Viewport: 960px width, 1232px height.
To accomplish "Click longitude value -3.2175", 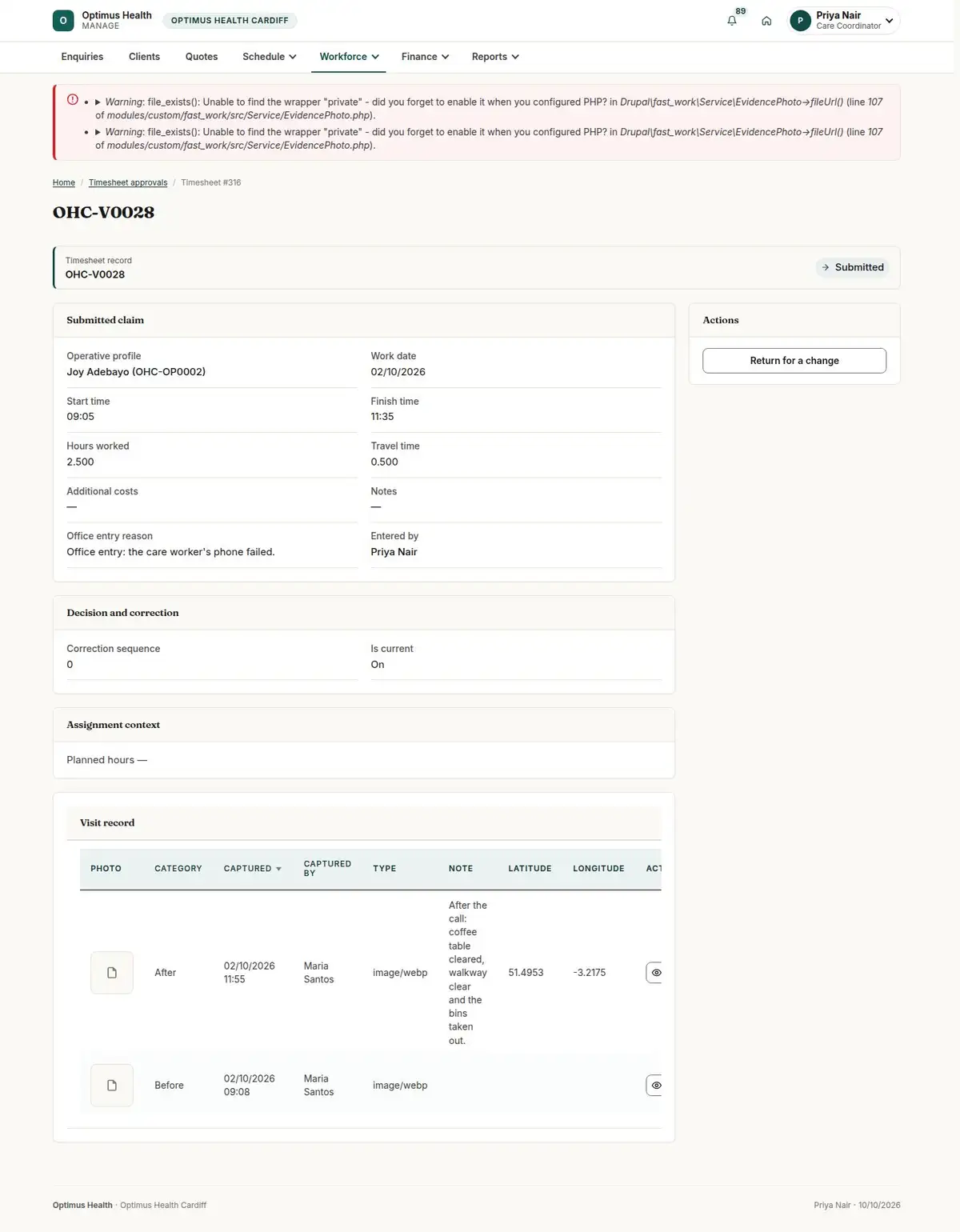I will (590, 973).
